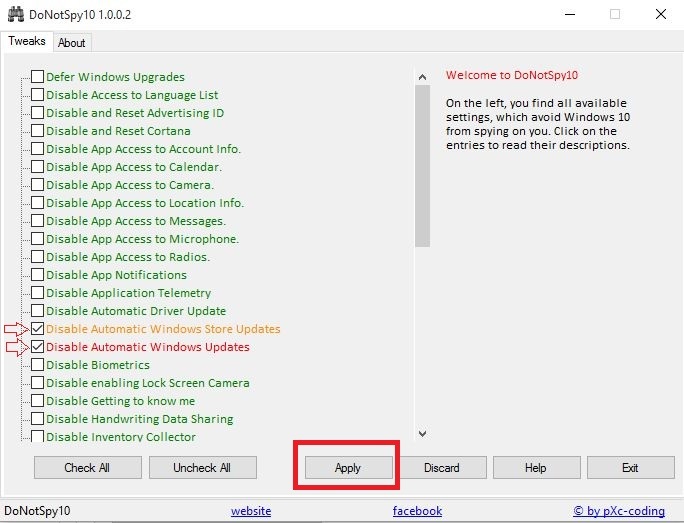
Task: Select Disable Application Telemetry entry text
Action: tap(129, 293)
